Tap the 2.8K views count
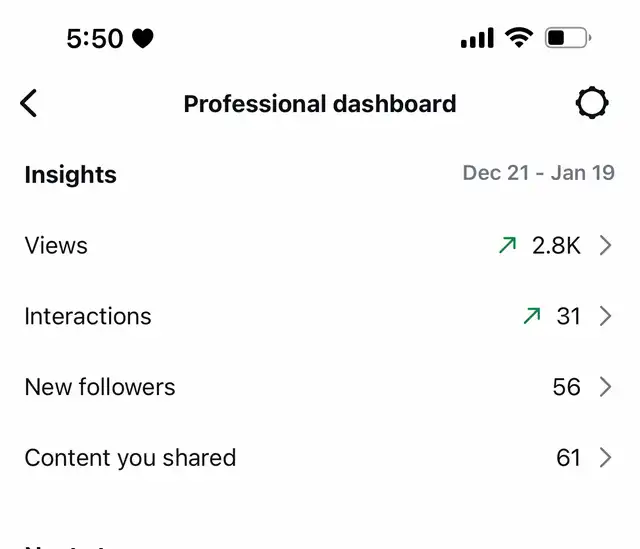The height and width of the screenshot is (549, 640). coord(556,246)
